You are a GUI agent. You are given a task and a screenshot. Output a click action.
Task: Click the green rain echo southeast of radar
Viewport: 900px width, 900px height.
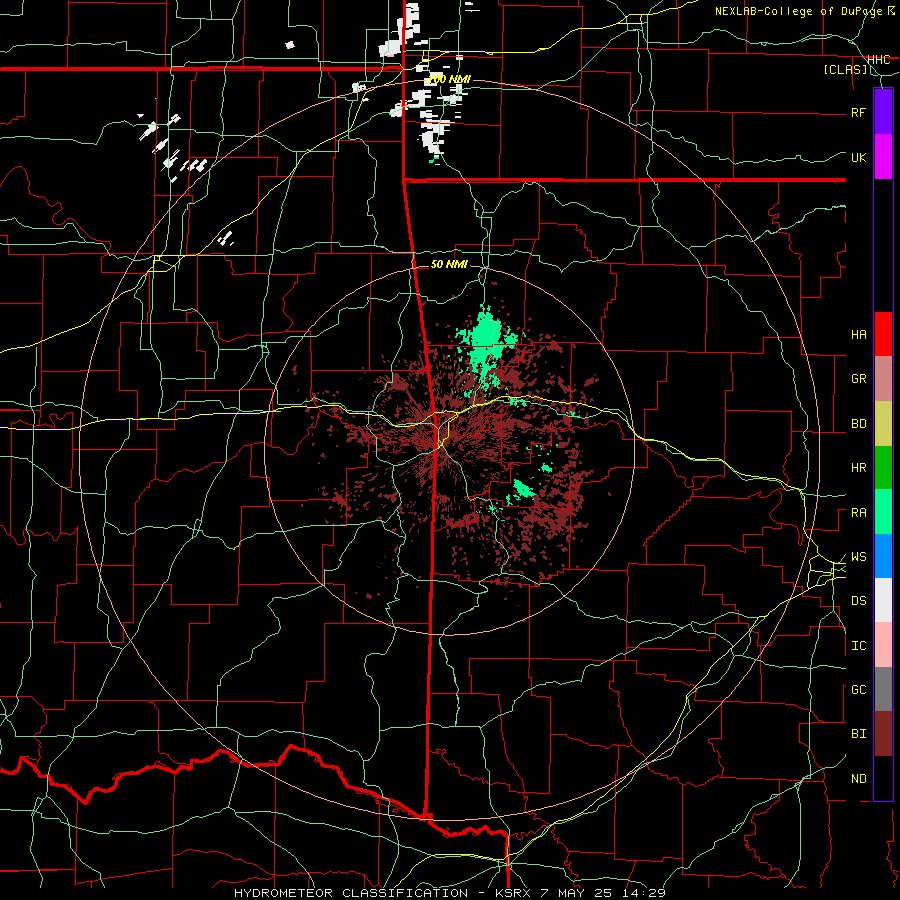pyautogui.click(x=523, y=489)
